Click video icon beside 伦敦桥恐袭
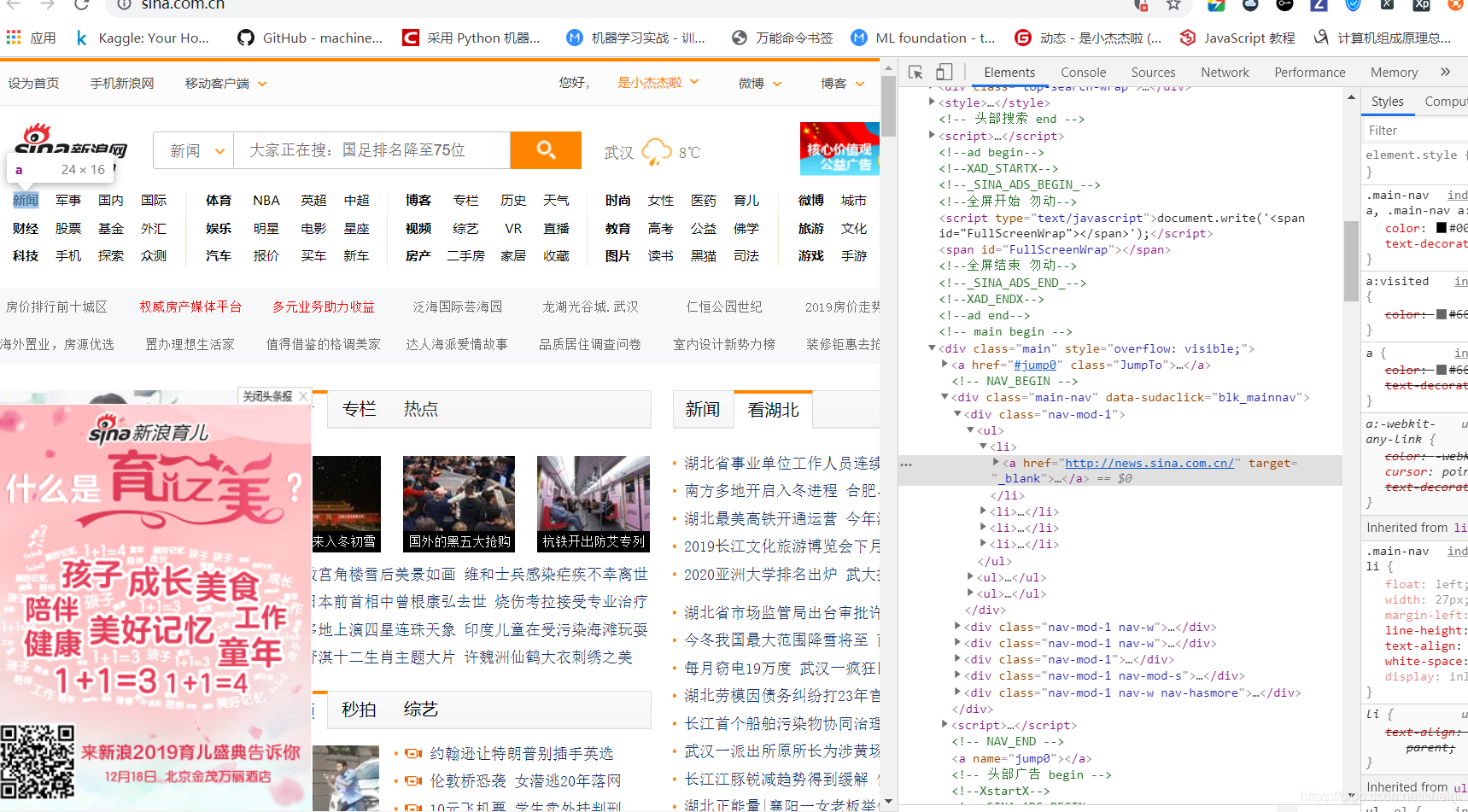The width and height of the screenshot is (1468, 812). (413, 780)
